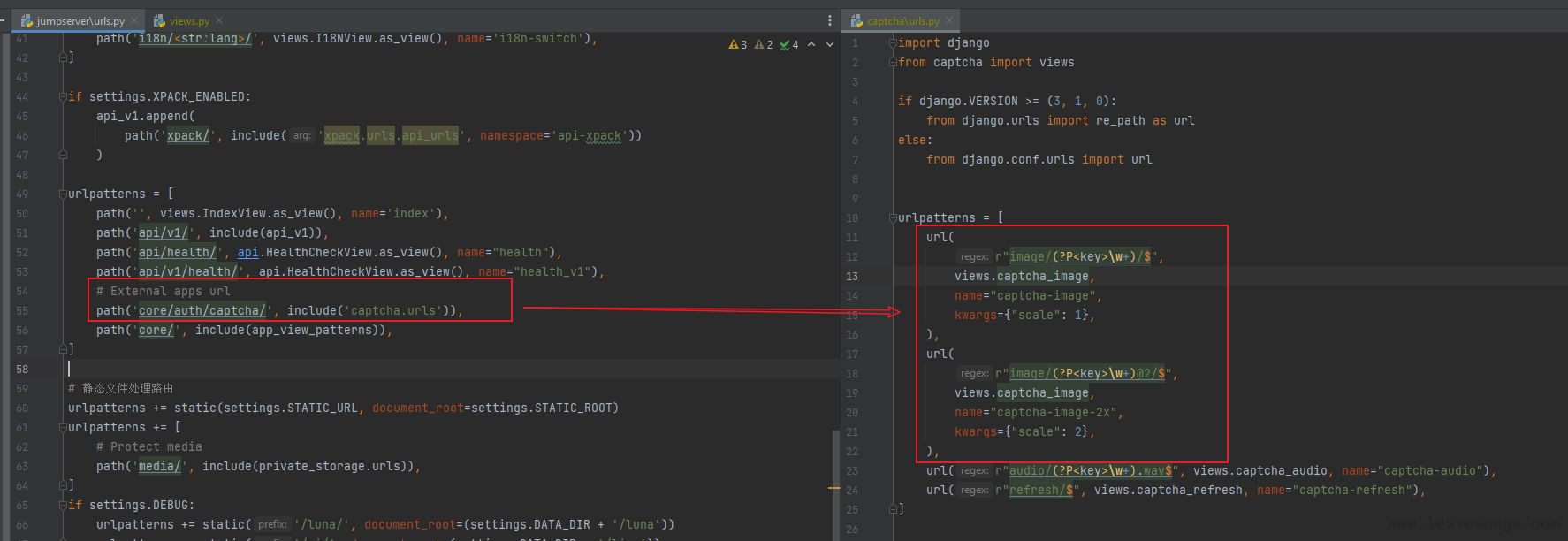
Task: Close the captcha\urls.py tab
Action: [x=949, y=20]
